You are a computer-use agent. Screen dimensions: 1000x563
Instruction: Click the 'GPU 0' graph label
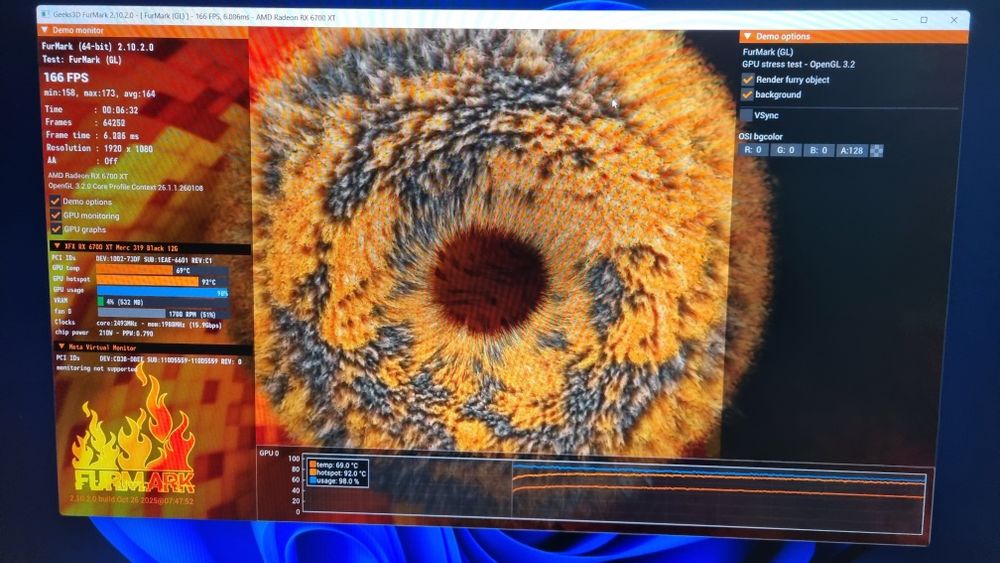[x=269, y=453]
